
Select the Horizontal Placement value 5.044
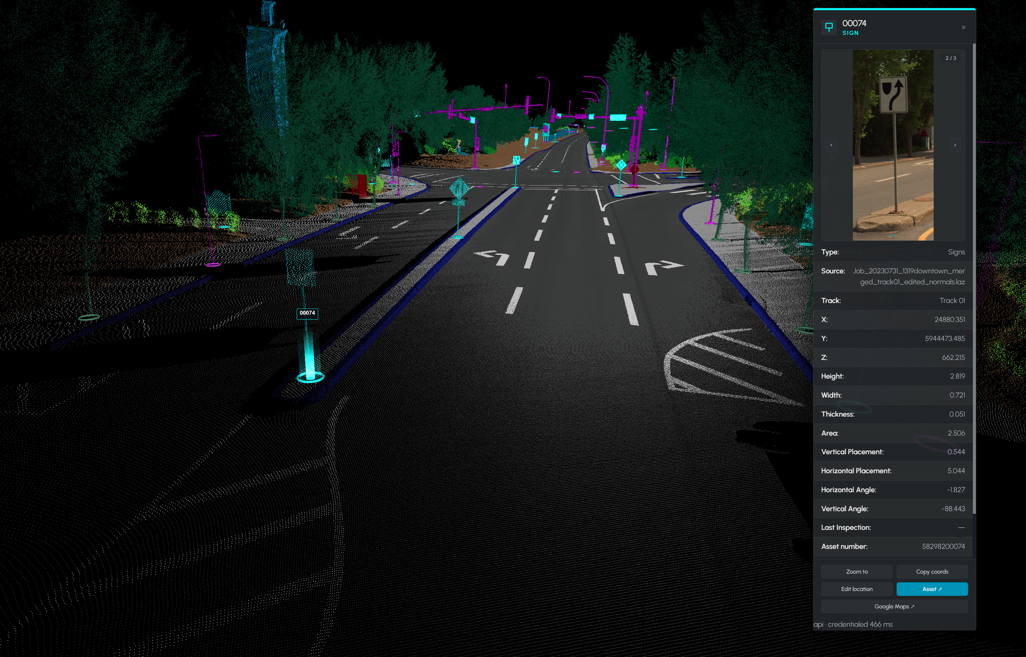(x=956, y=471)
